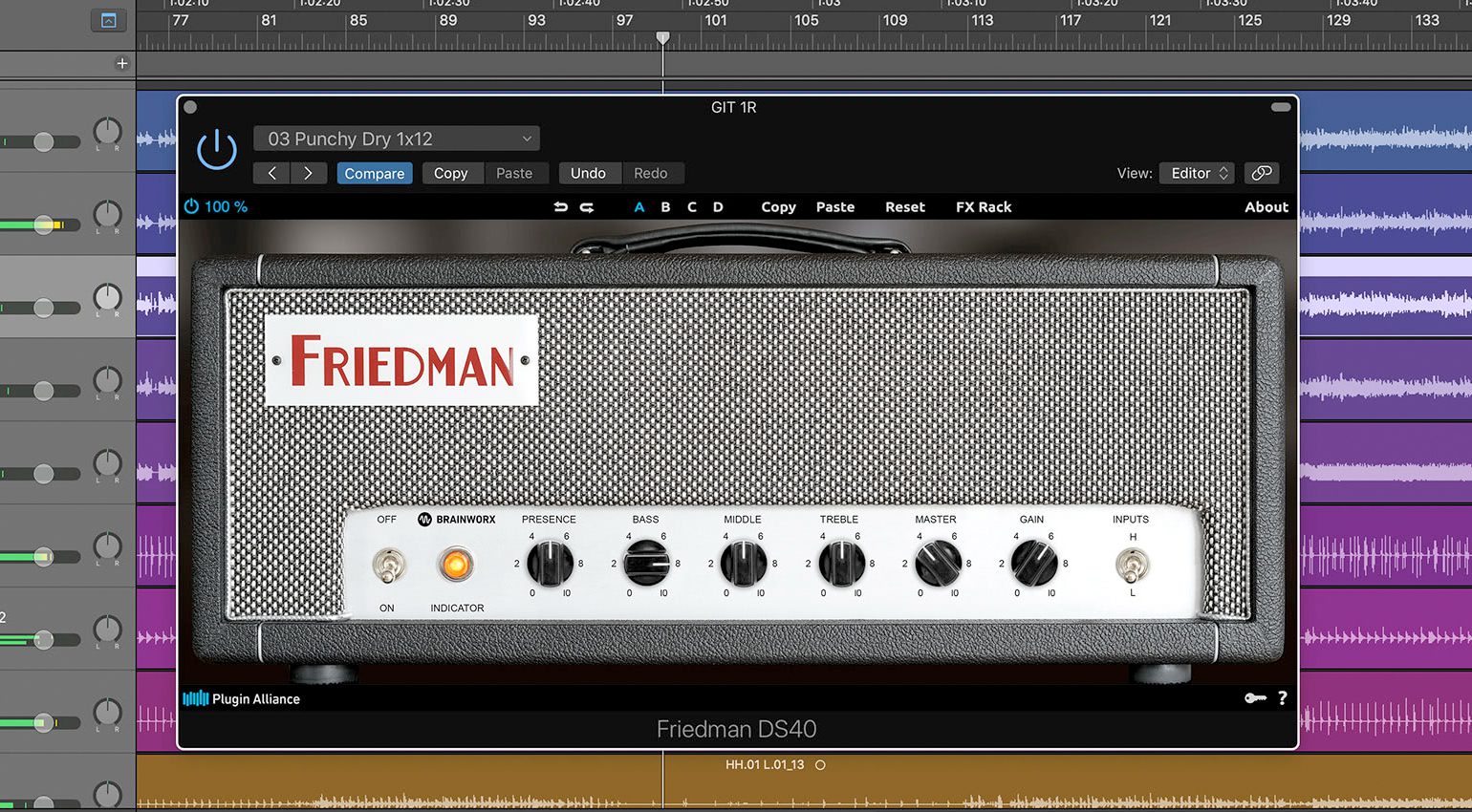Click the plugin window collapse pill button

1281,107
